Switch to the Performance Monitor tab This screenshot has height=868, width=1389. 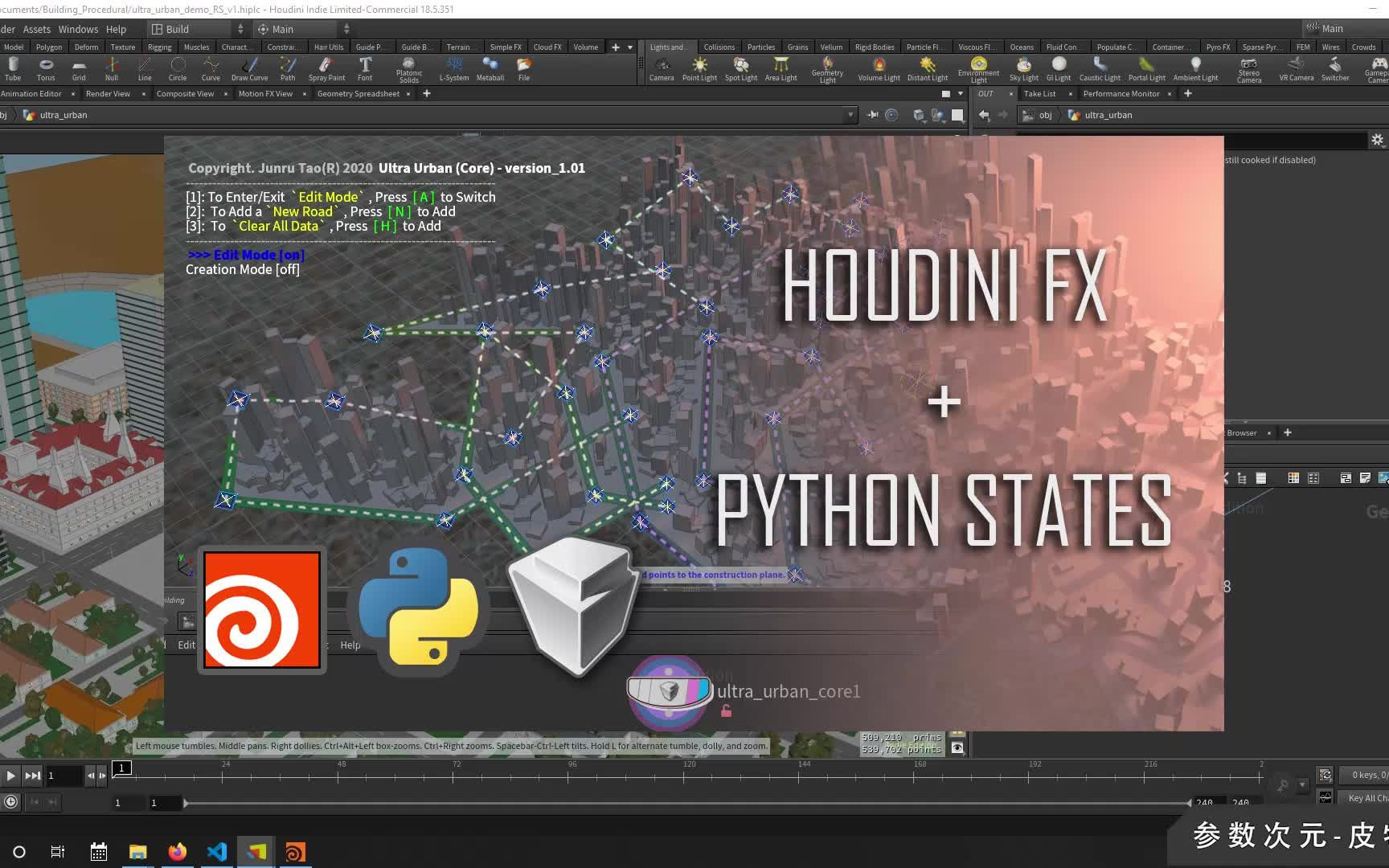(1121, 94)
